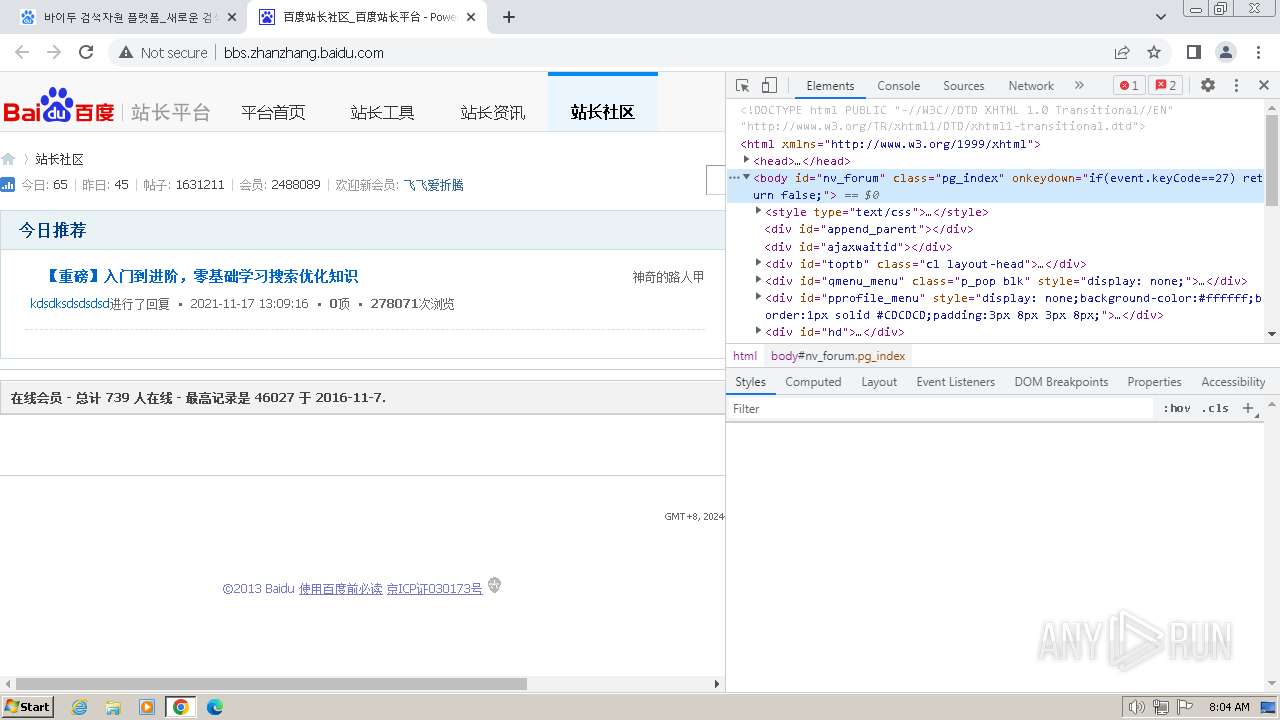
Task: Open the Chrome profile avatar
Action: coord(1226,53)
